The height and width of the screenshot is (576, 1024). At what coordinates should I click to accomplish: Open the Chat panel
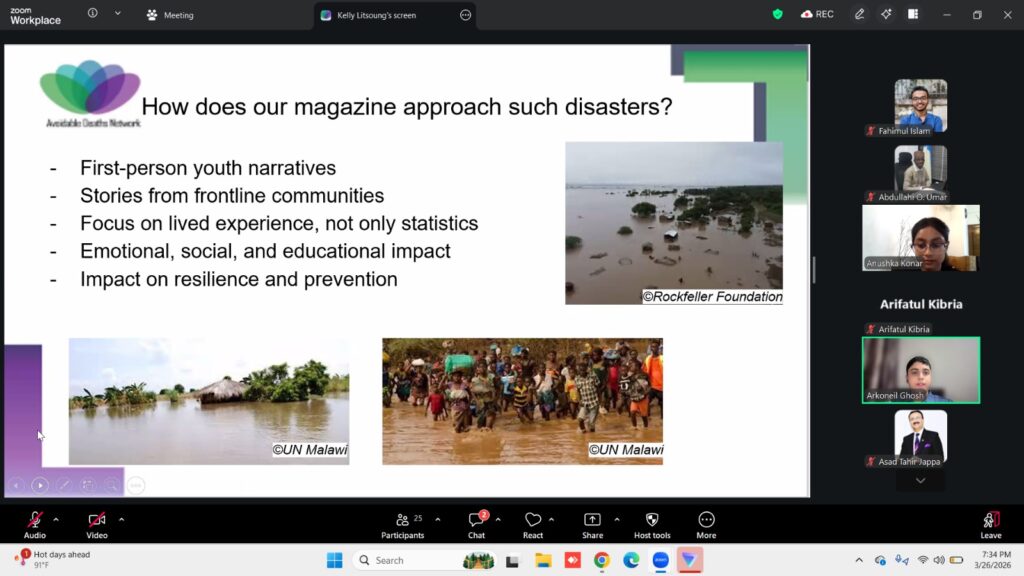476,524
